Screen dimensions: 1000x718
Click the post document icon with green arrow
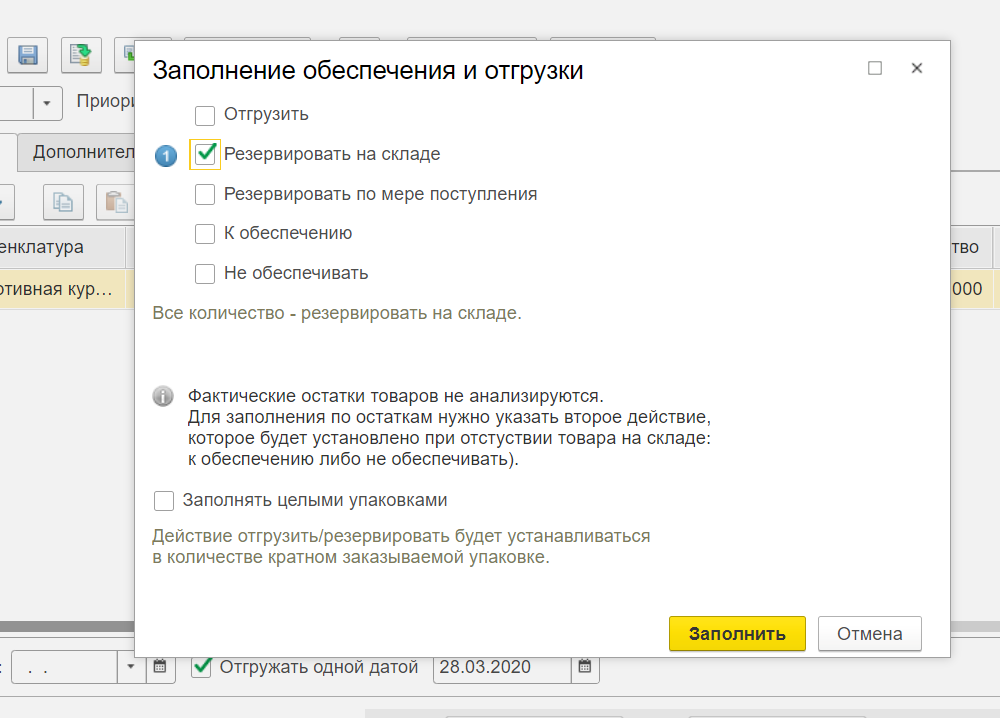tap(81, 55)
